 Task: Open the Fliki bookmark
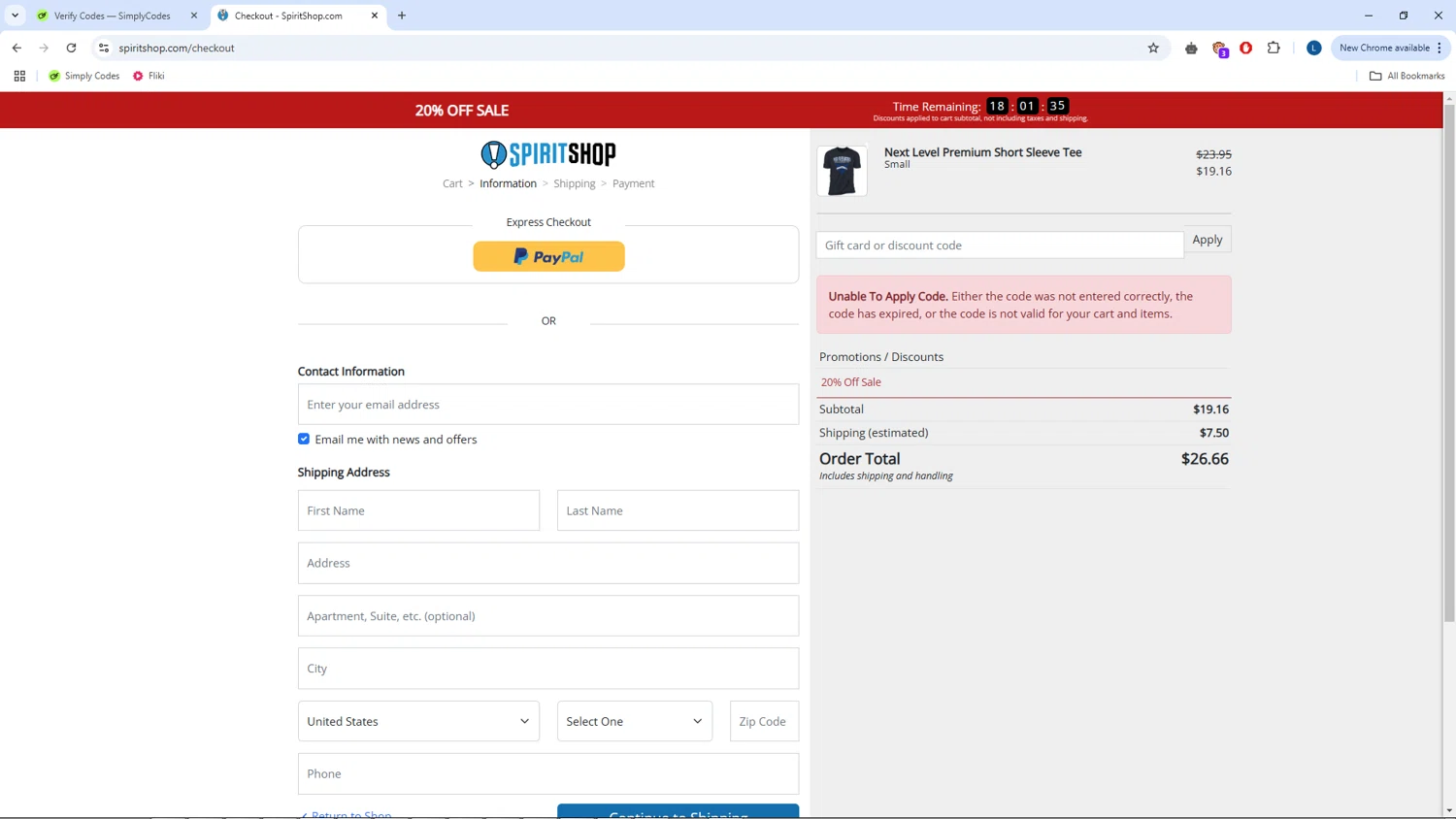[x=149, y=76]
